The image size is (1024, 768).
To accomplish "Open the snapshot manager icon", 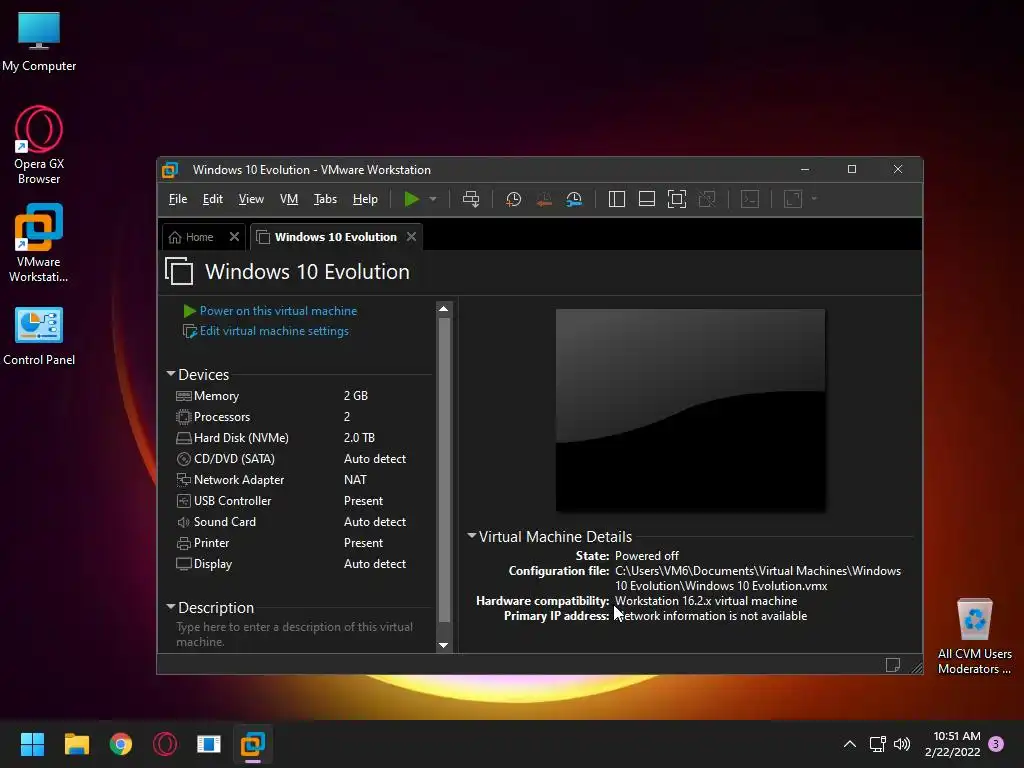I will (x=574, y=199).
